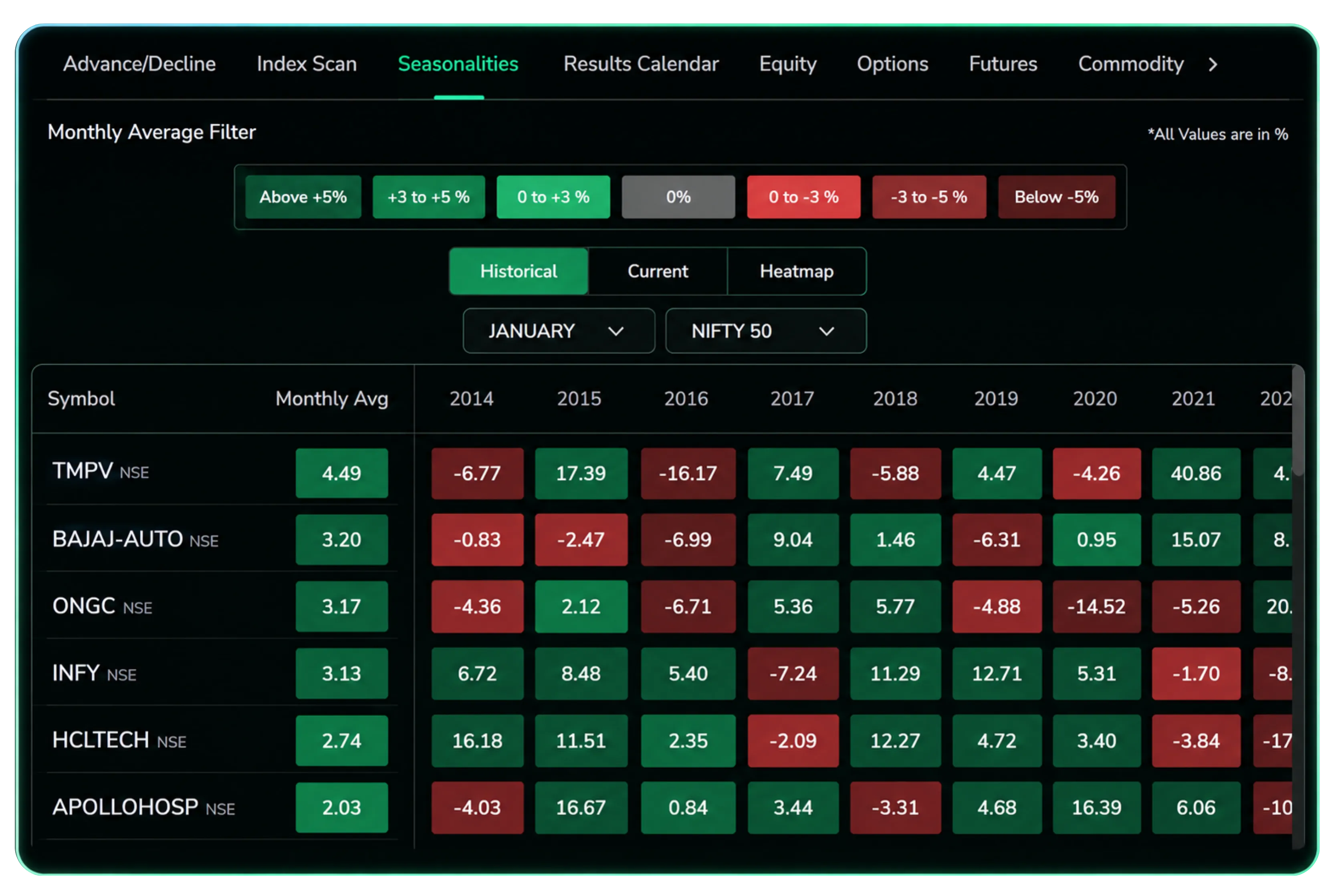This screenshot has width=1334, height=896.
Task: Toggle the Above +5% filter
Action: [303, 197]
